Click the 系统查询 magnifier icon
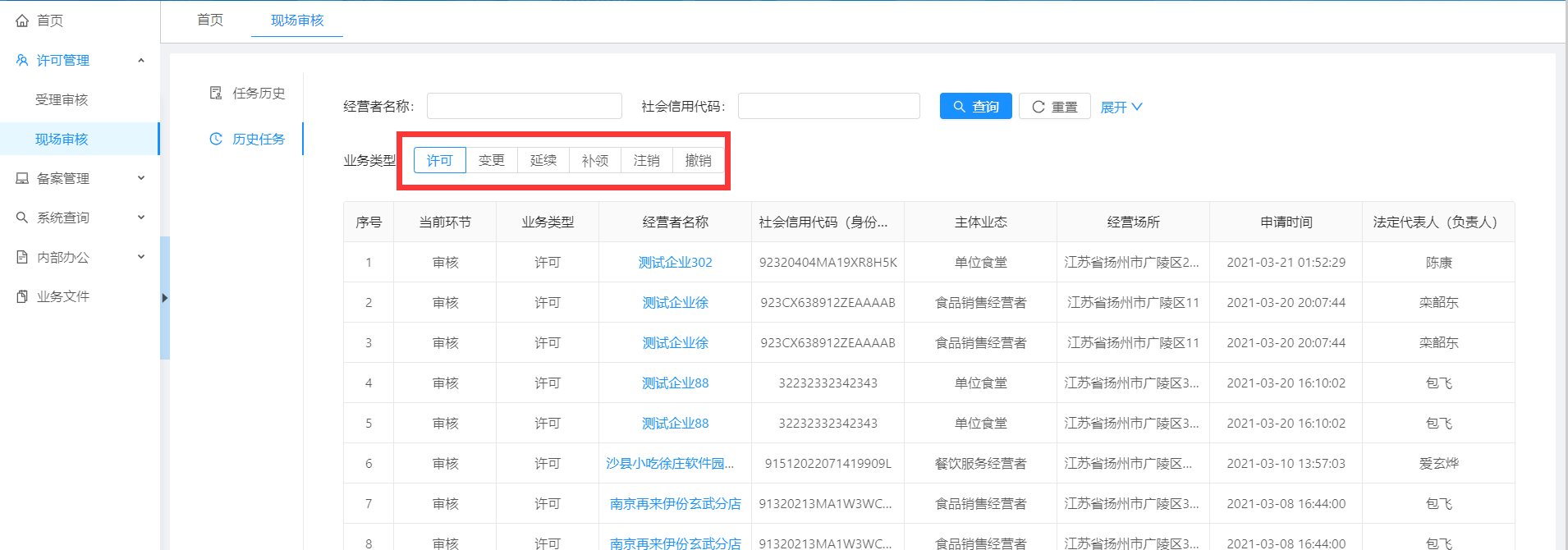1568x550 pixels. tap(22, 218)
